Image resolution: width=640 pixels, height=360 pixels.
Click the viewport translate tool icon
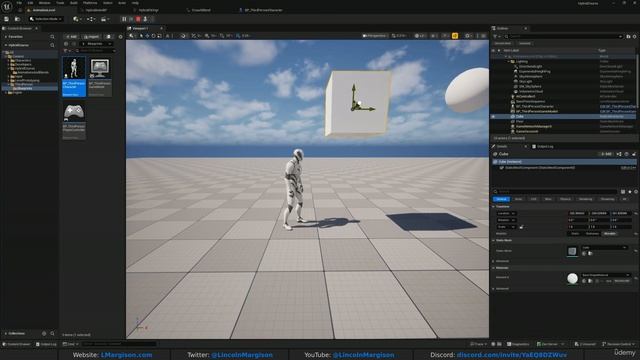click(147, 36)
